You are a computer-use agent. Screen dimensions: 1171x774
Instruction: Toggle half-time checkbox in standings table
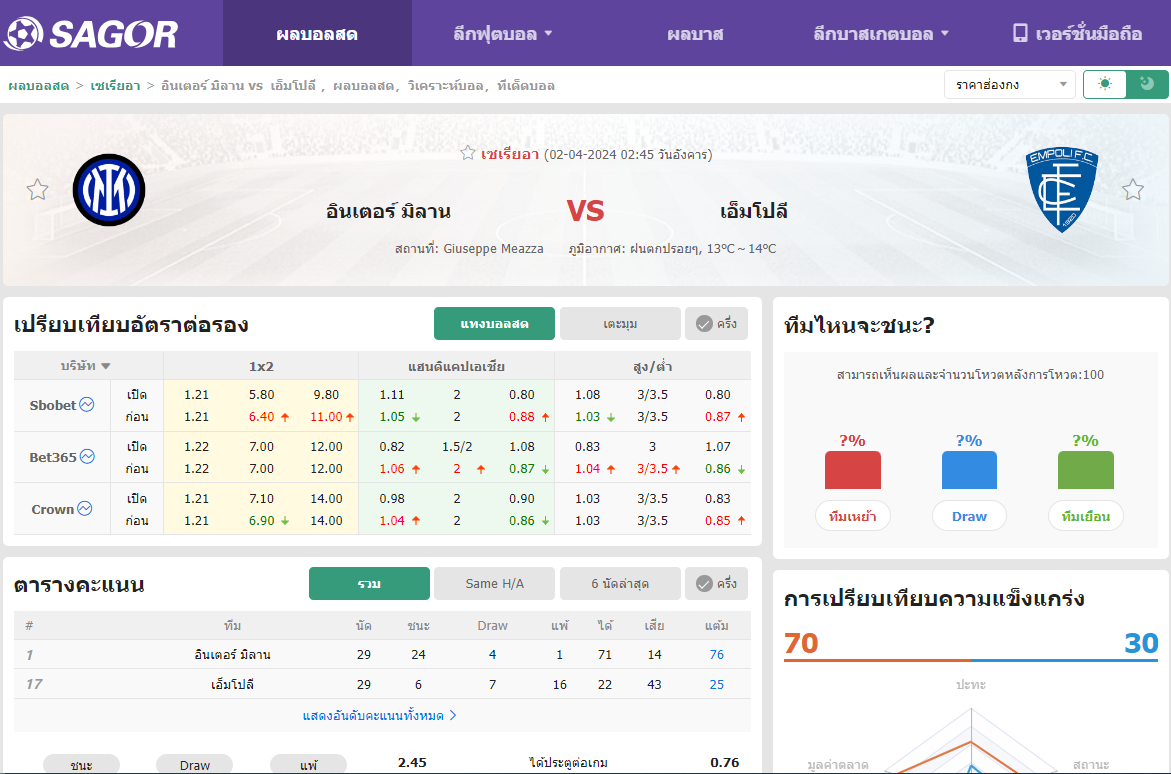tap(716, 583)
